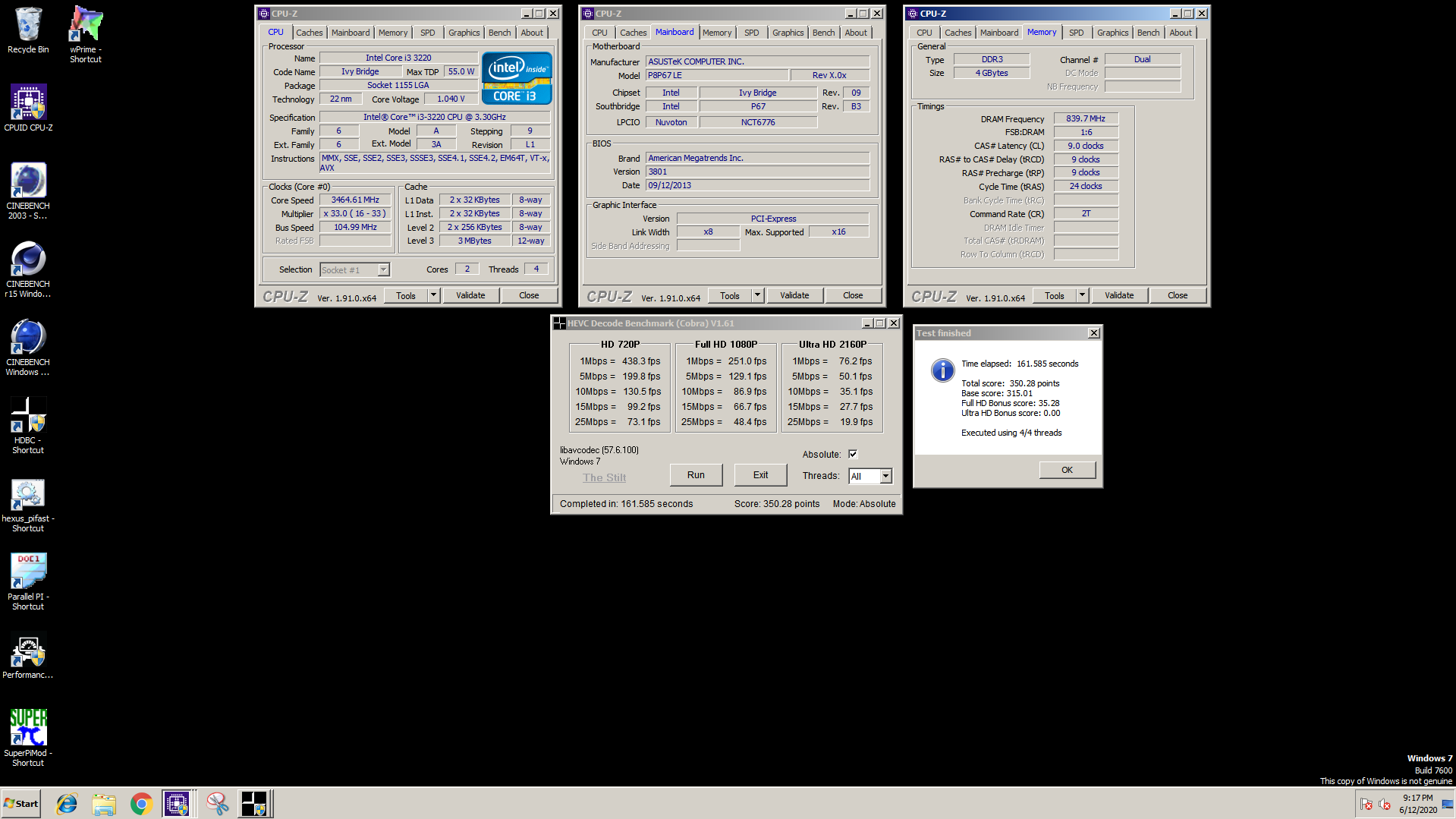Expand Tools arrow in first CPU-Z window
Screen dimensions: 1456x819
(x=433, y=295)
